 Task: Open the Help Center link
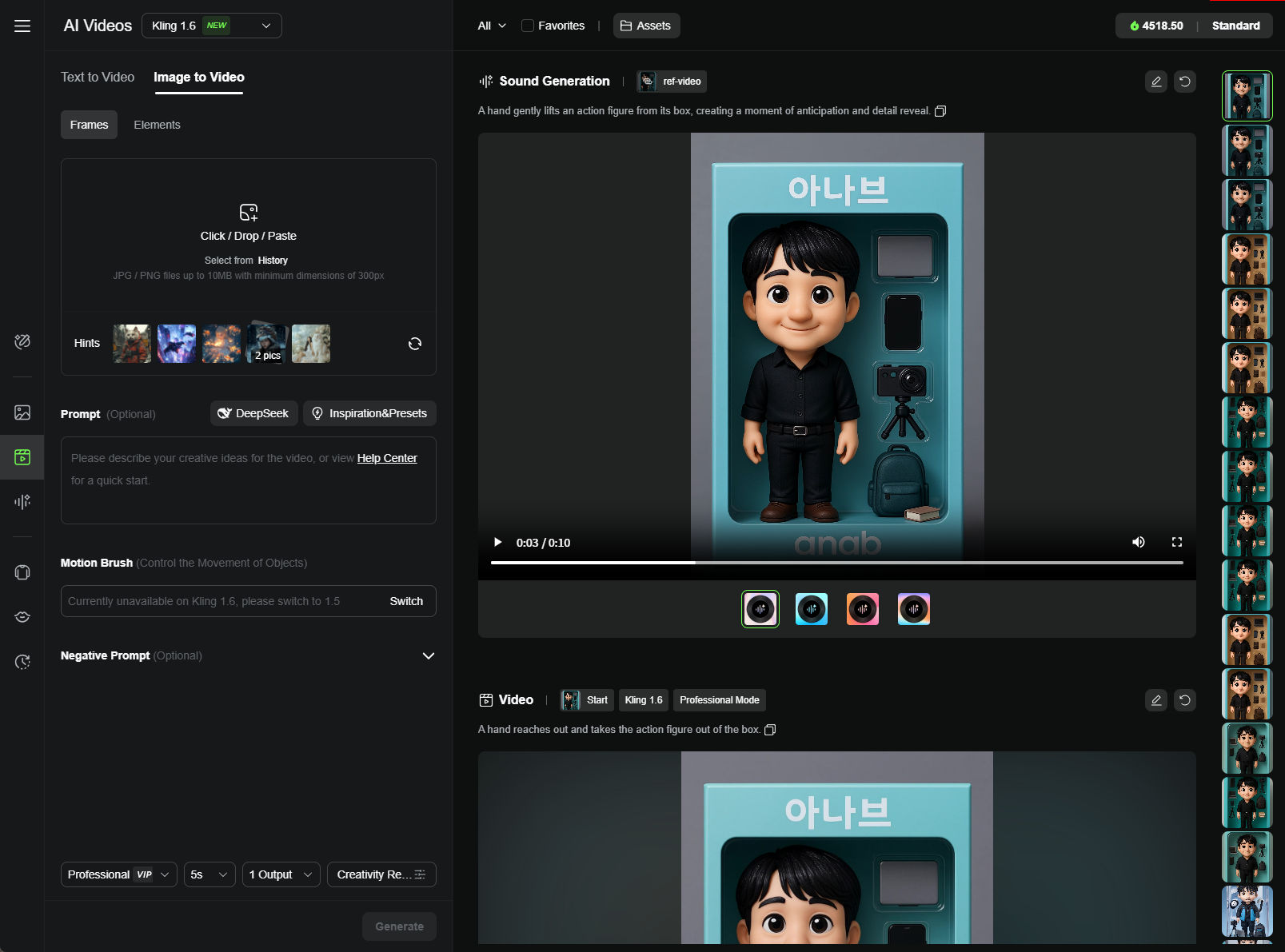point(387,458)
